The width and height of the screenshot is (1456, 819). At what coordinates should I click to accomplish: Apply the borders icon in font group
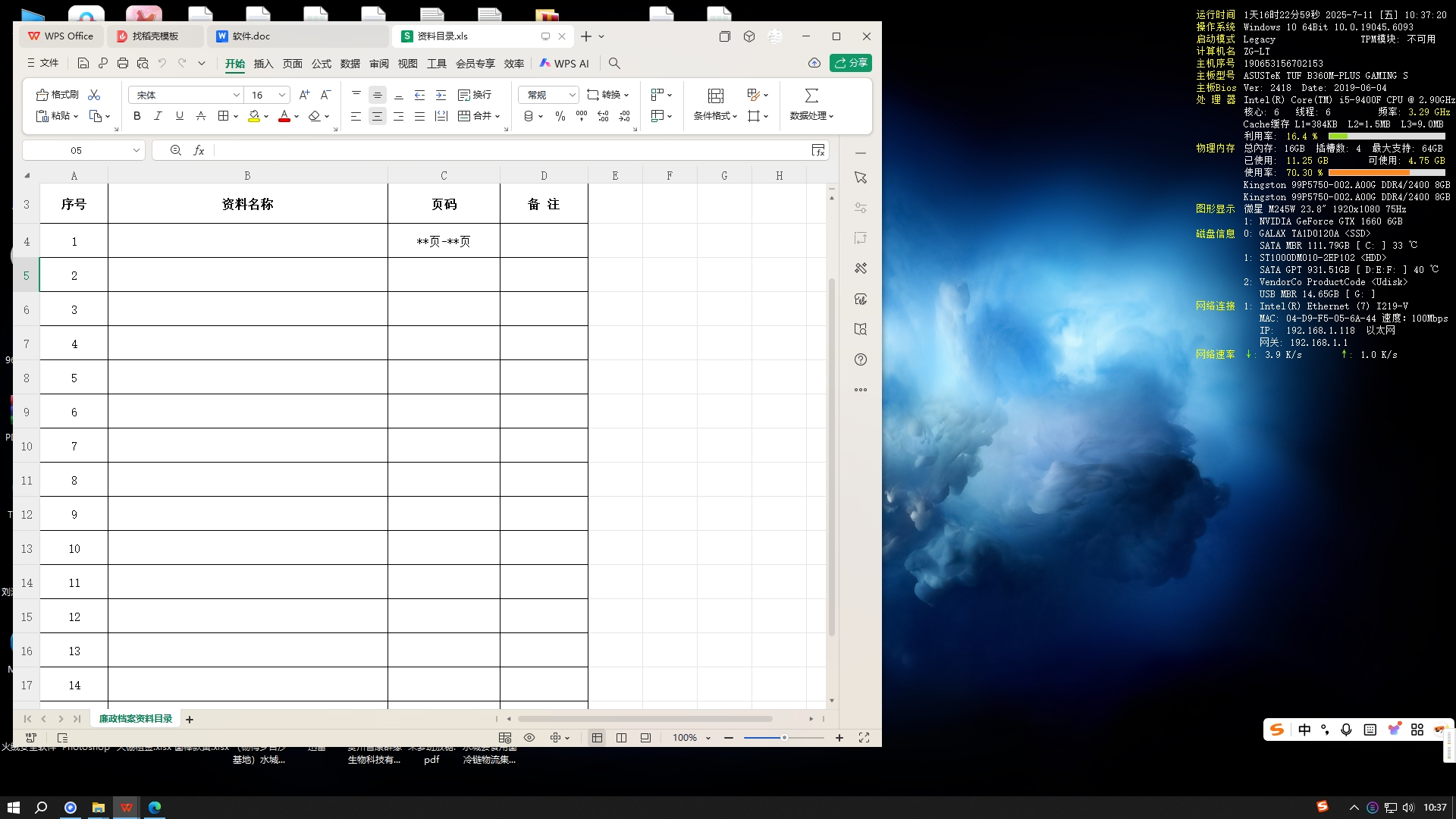[223, 116]
